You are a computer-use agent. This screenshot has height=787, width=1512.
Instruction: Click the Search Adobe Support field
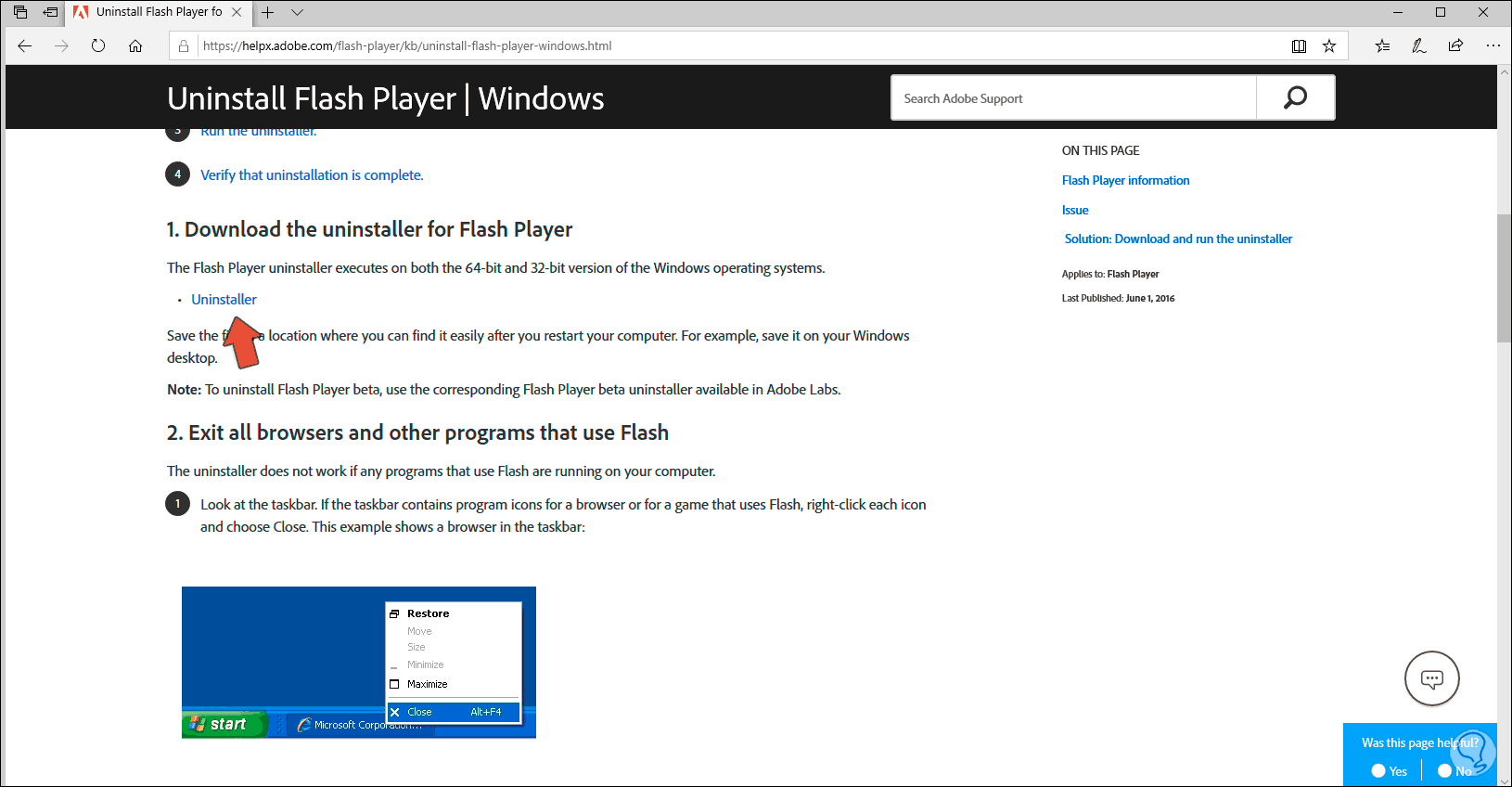point(1073,97)
